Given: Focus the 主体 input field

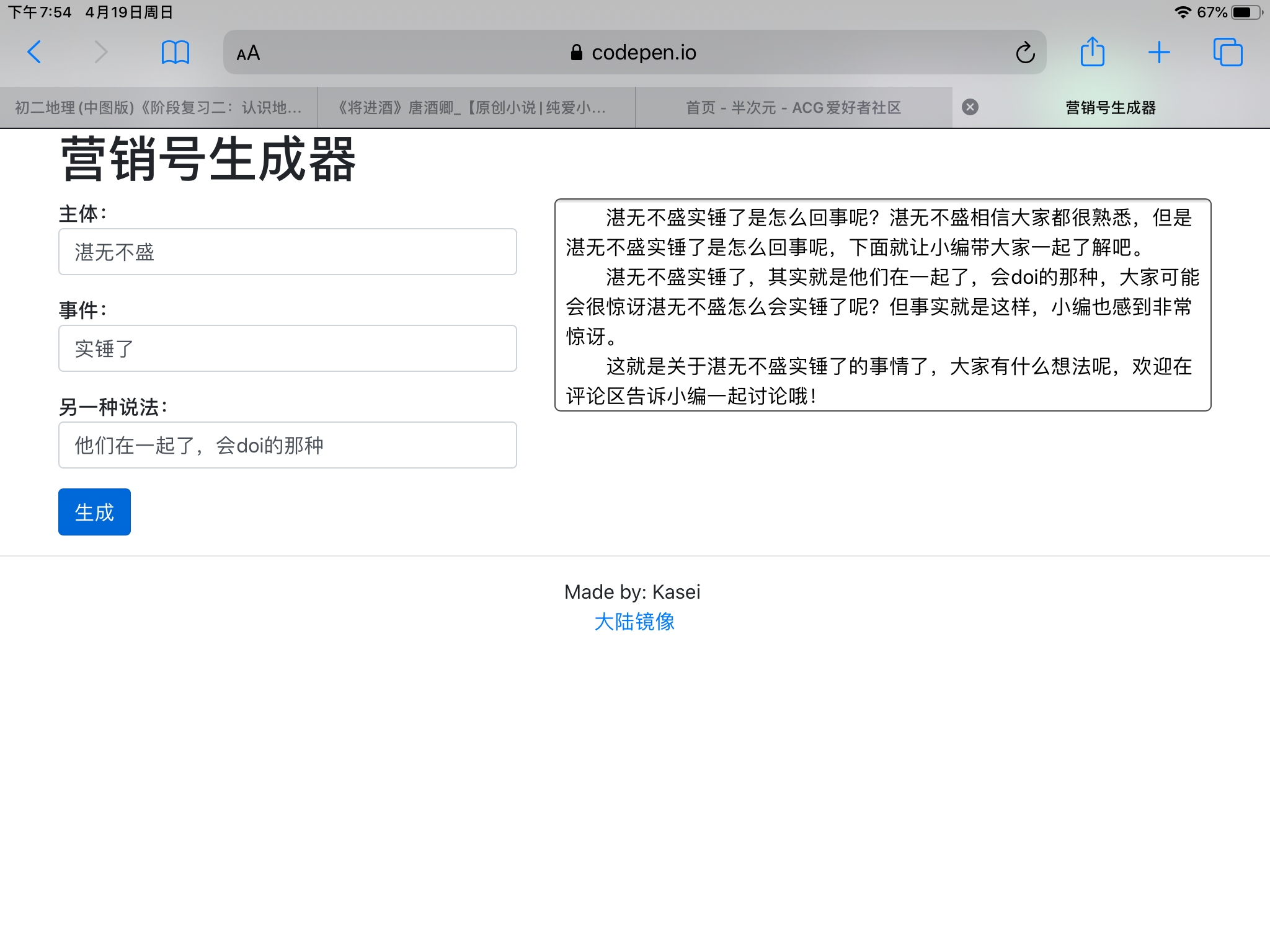Looking at the screenshot, I should (288, 252).
